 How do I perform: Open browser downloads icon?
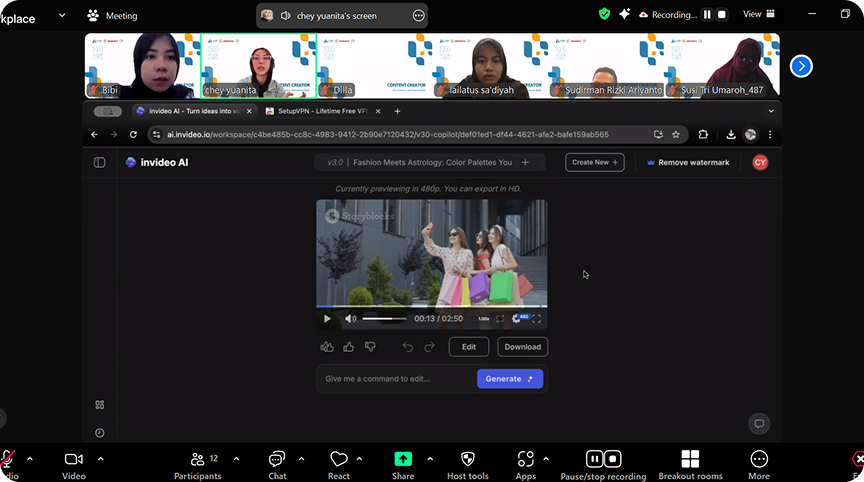click(x=731, y=134)
